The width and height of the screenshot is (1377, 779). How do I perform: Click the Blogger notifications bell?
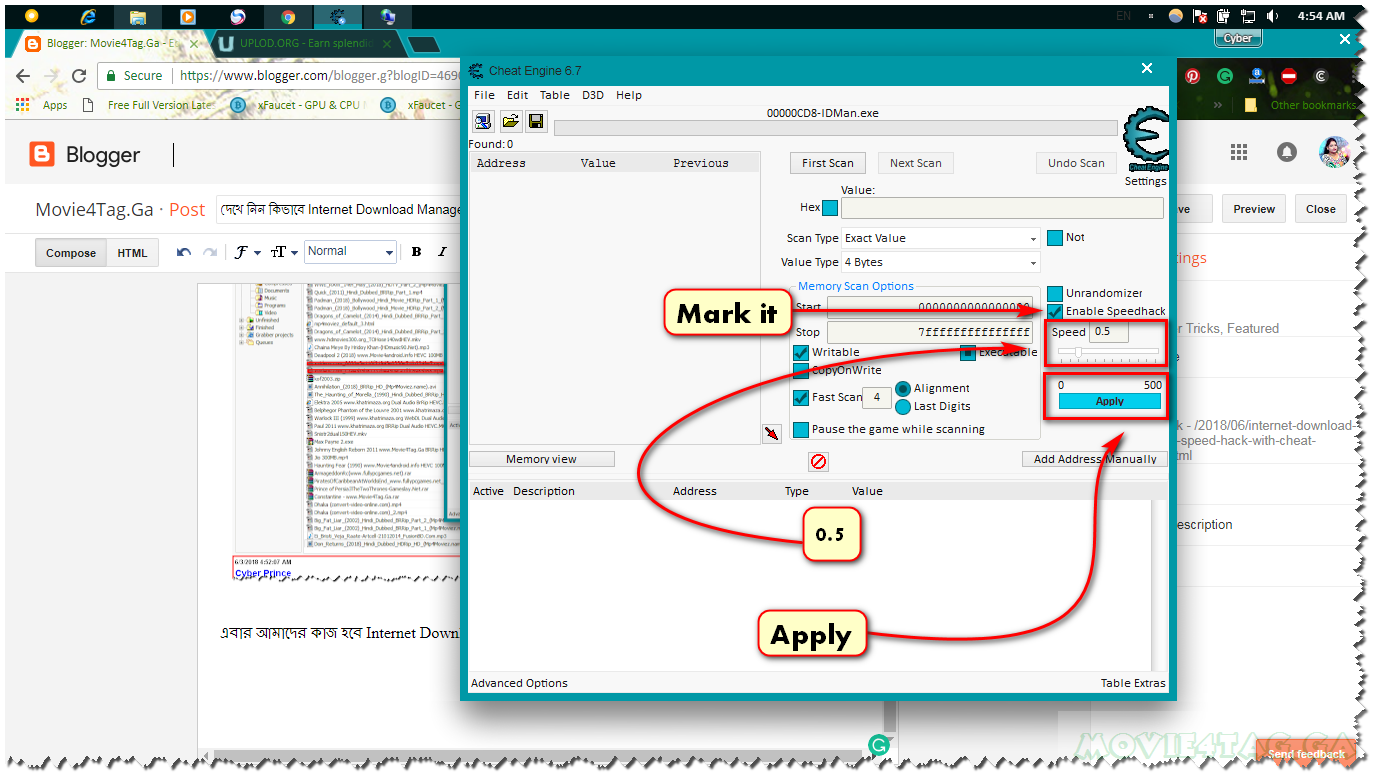click(x=1287, y=152)
